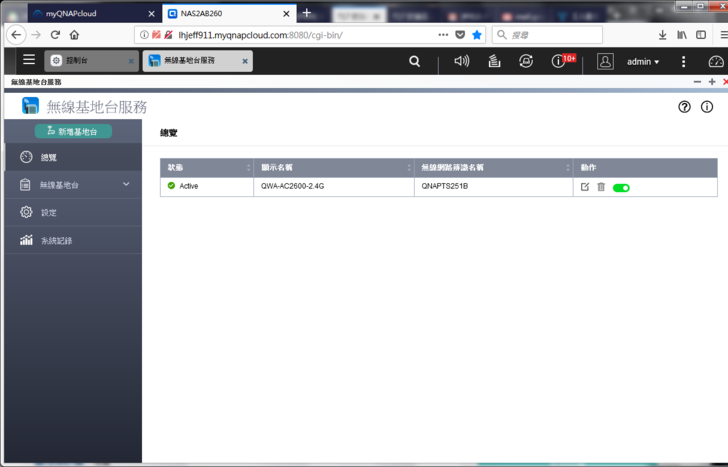The width and height of the screenshot is (728, 467).
Task: Toggle the bookmark star
Action: point(477,35)
